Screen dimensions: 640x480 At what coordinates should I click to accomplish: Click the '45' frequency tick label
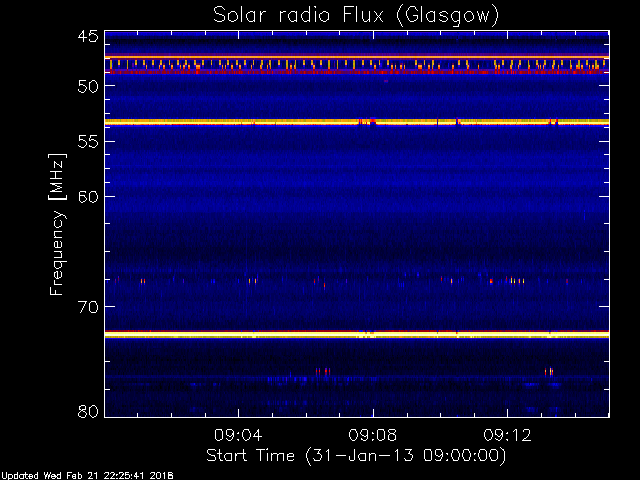pos(88,37)
